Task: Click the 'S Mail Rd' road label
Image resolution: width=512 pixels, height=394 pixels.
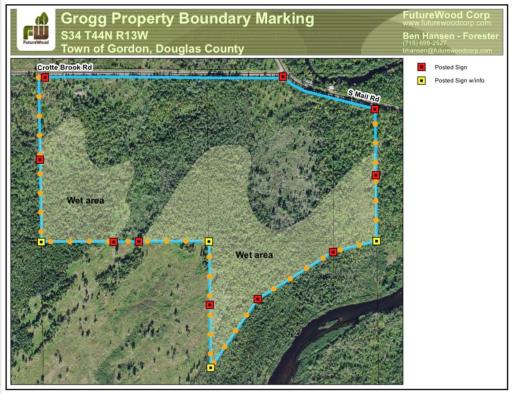Action: (x=364, y=96)
